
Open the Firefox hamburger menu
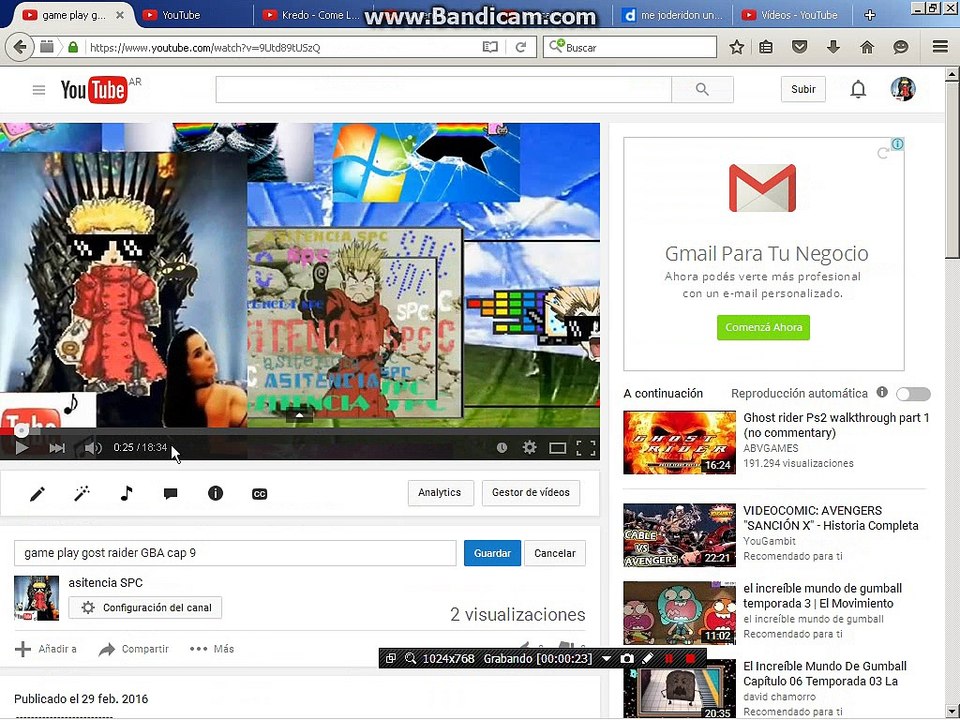click(x=940, y=47)
